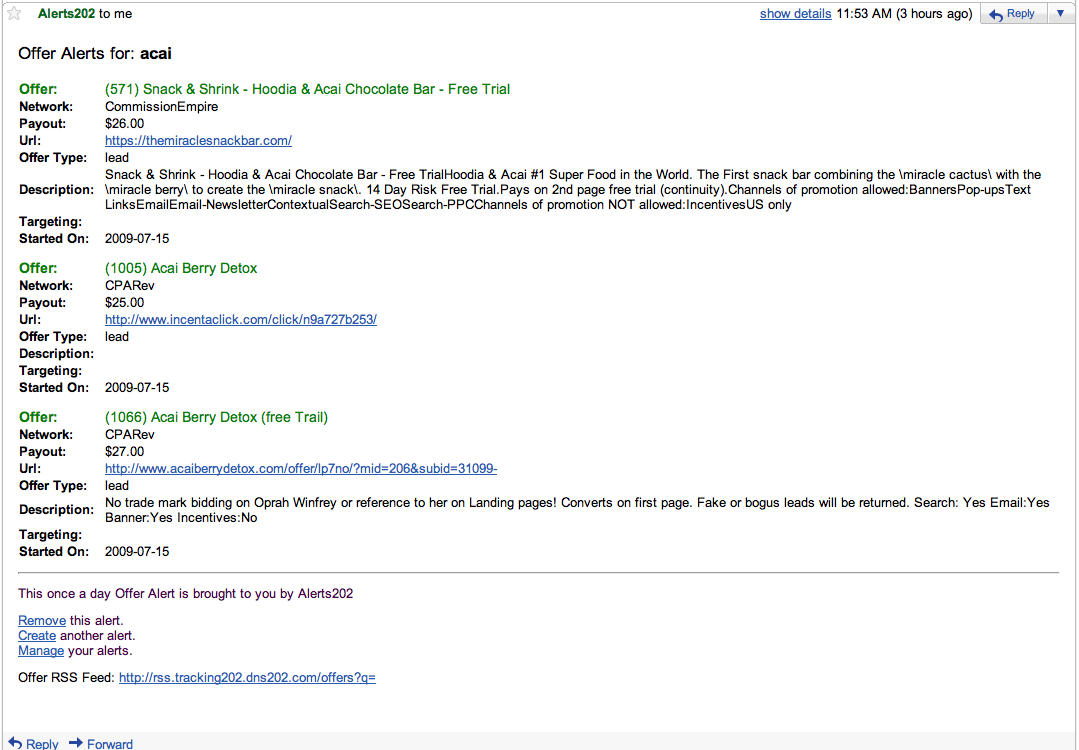Viewport: 1079px width, 750px height.
Task: Click the $27.00 payout value
Action: pyautogui.click(x=125, y=452)
